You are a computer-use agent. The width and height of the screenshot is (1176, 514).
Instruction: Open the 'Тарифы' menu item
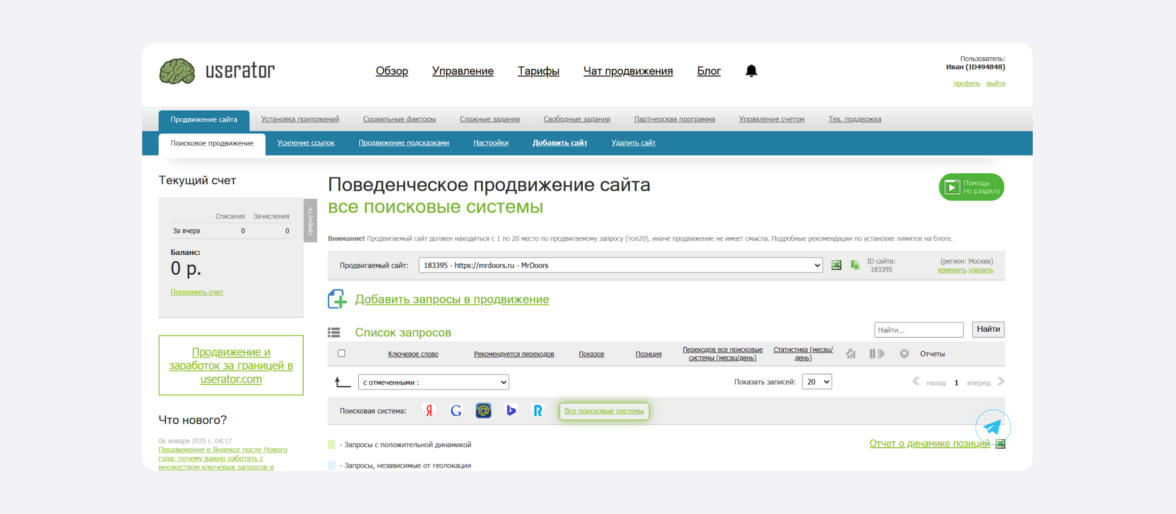[538, 71]
